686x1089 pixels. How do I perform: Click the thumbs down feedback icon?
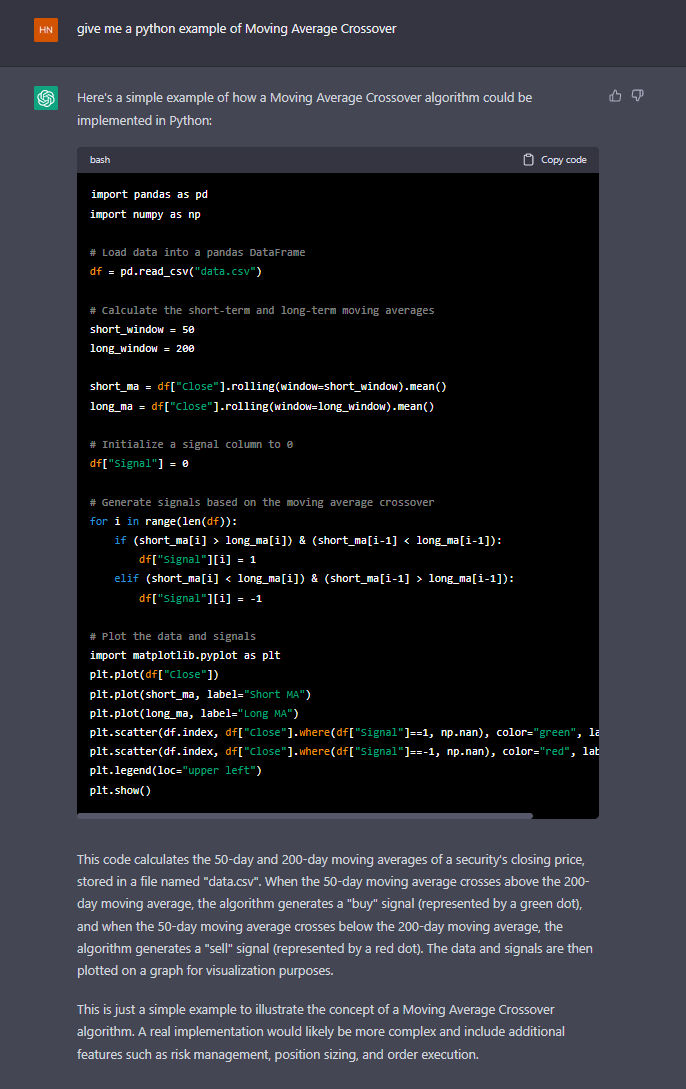(x=637, y=96)
